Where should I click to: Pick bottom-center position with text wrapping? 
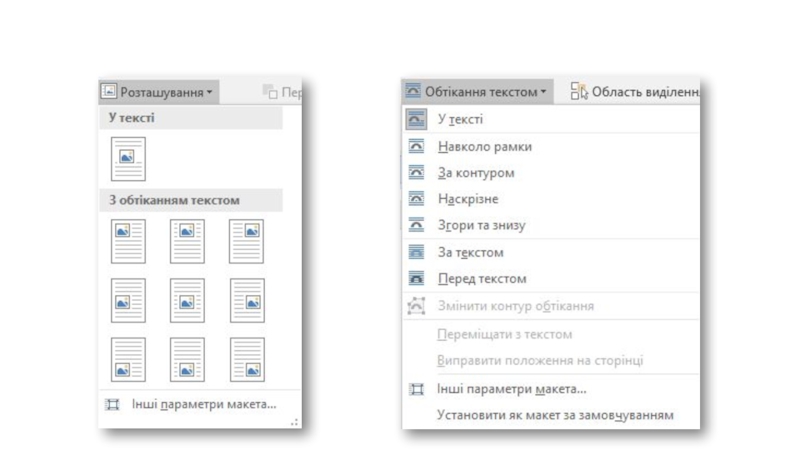187,359
